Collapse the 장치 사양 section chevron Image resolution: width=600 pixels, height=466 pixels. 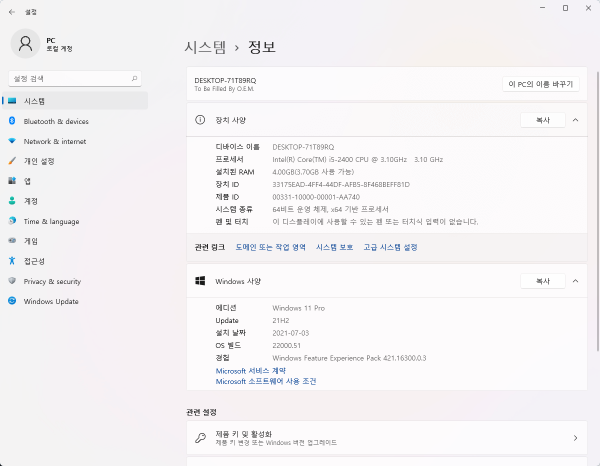[x=576, y=120]
